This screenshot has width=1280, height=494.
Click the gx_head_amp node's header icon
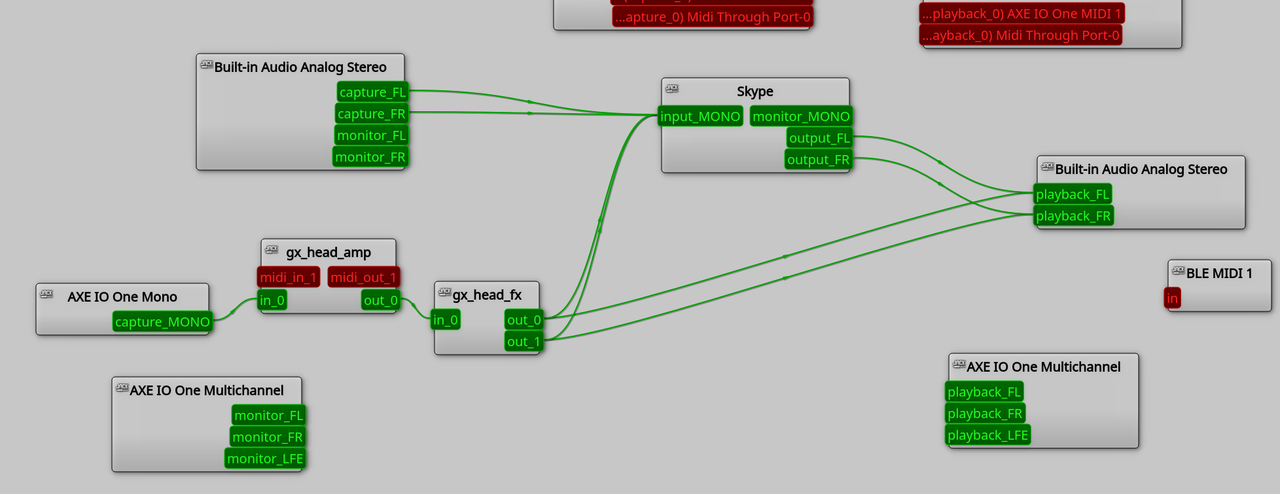[x=272, y=251]
